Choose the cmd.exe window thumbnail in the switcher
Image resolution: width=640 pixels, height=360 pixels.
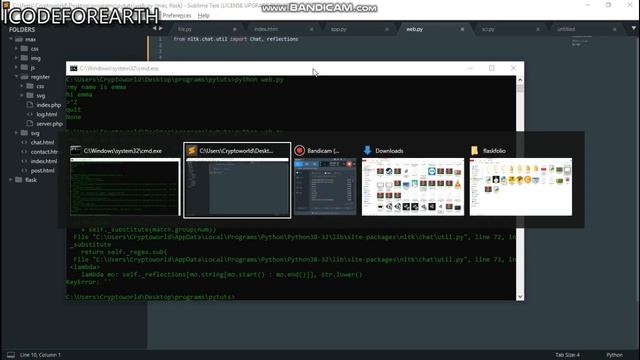(x=125, y=187)
